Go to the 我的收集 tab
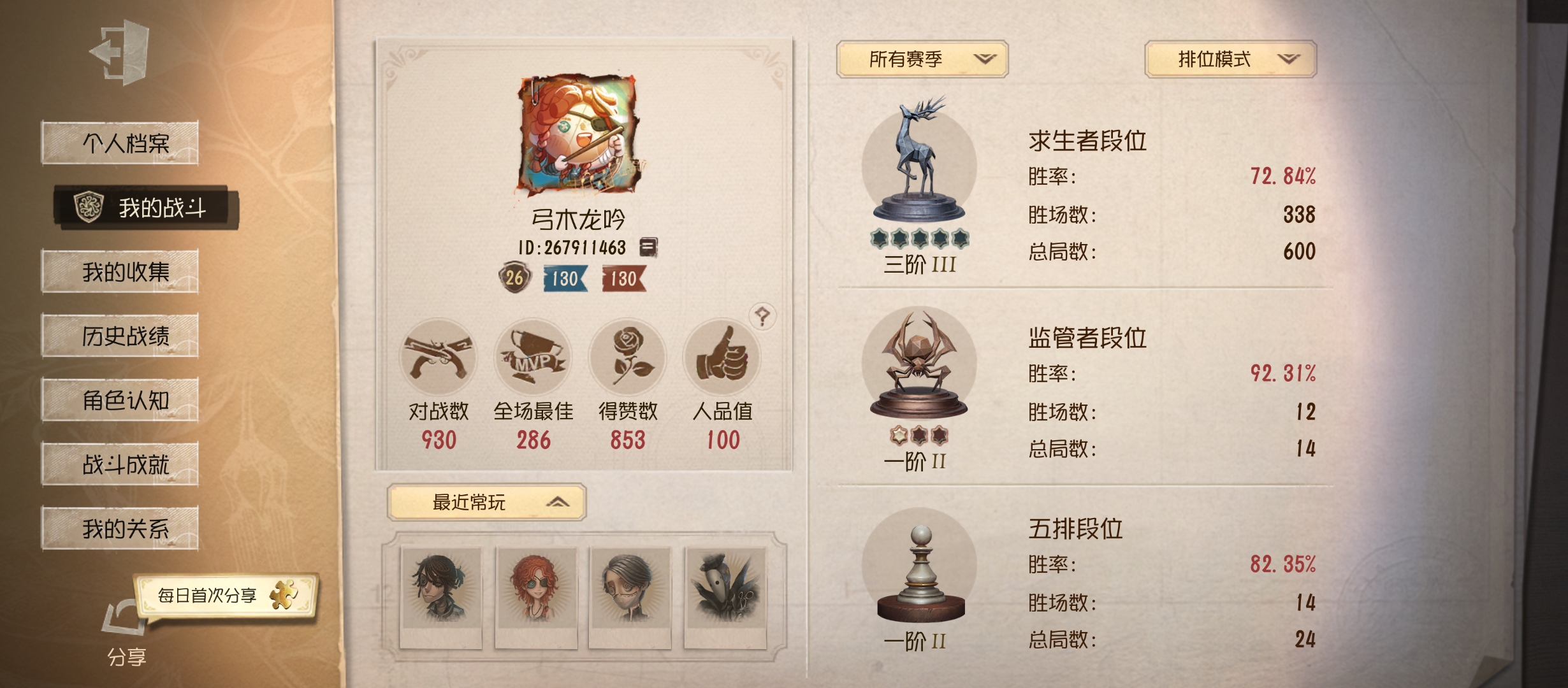Viewport: 1568px width, 688px height. [120, 271]
